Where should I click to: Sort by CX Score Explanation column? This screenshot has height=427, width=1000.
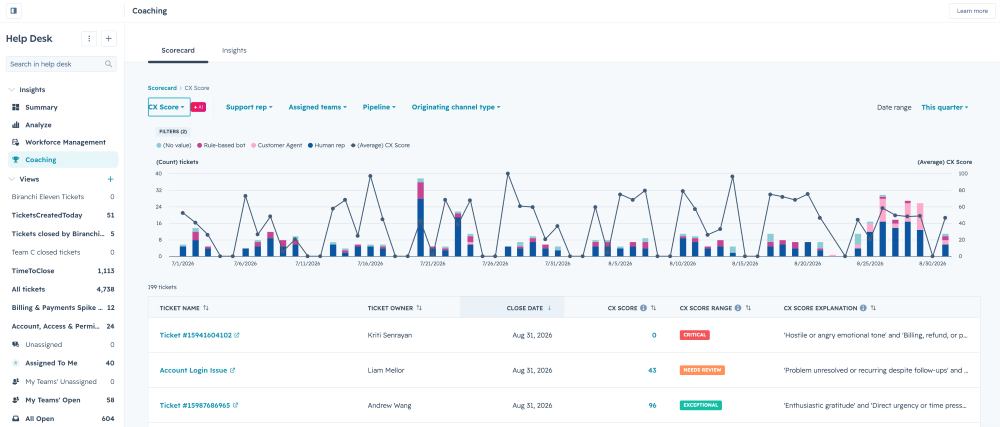coord(873,308)
